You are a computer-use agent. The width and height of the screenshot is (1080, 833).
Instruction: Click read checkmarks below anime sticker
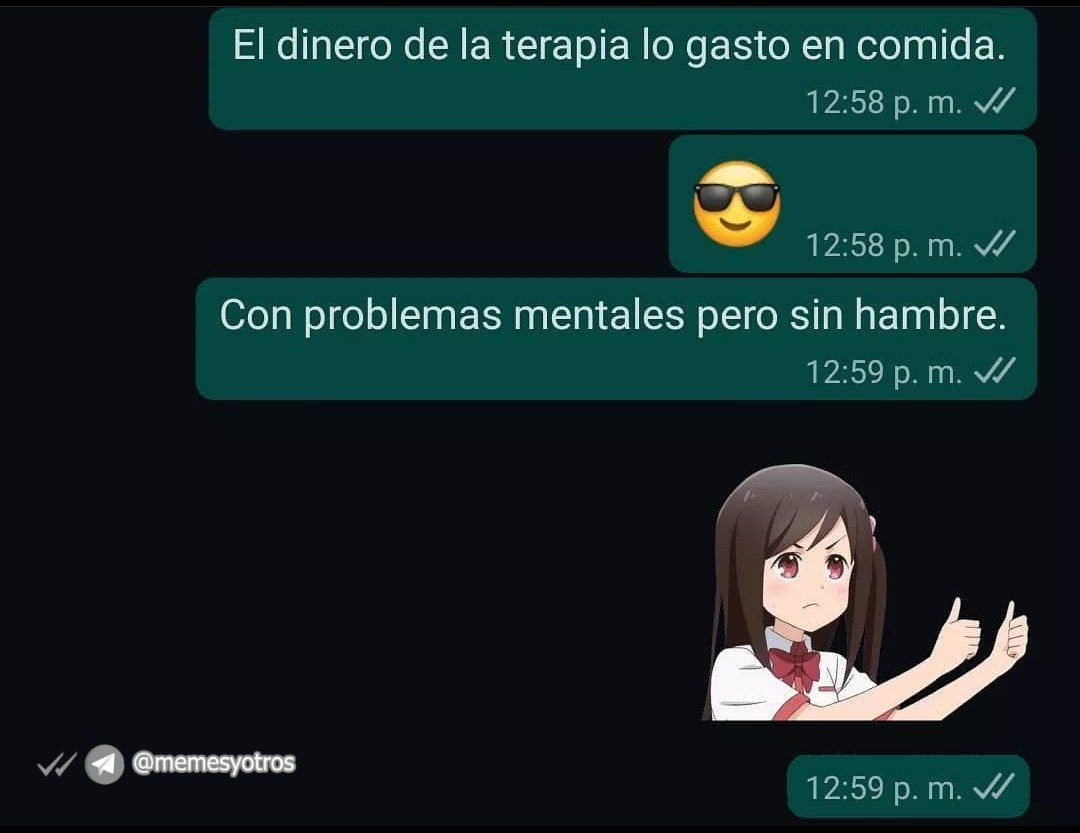pyautogui.click(x=994, y=787)
